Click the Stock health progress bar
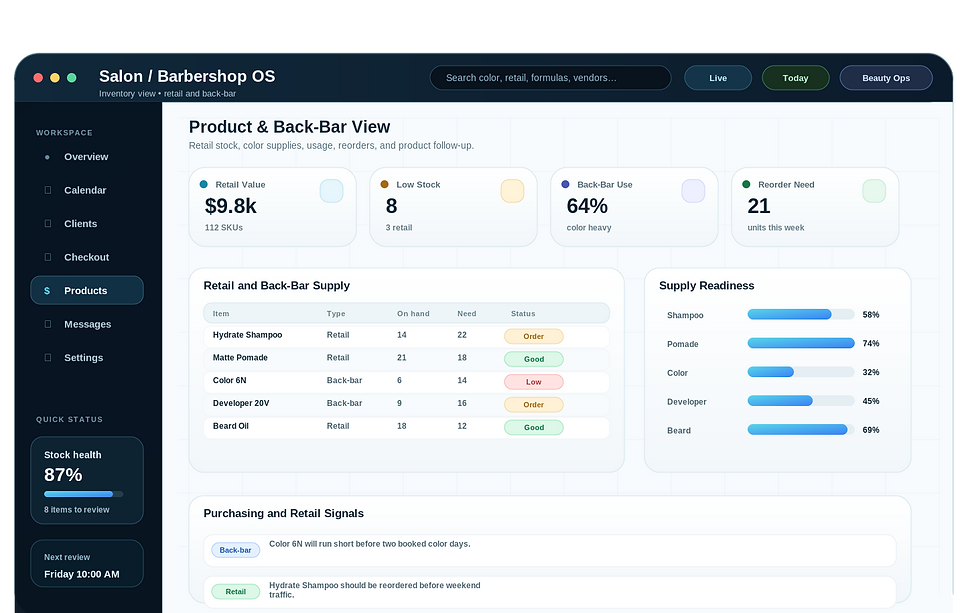968x613 pixels. click(83, 494)
